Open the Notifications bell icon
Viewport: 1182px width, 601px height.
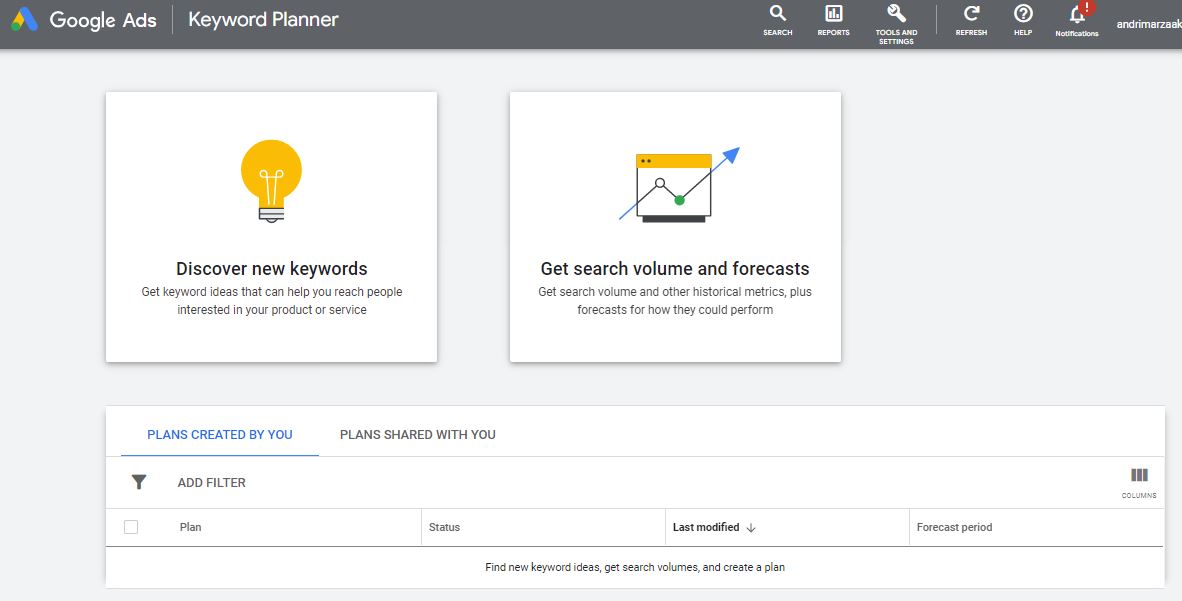(1077, 15)
